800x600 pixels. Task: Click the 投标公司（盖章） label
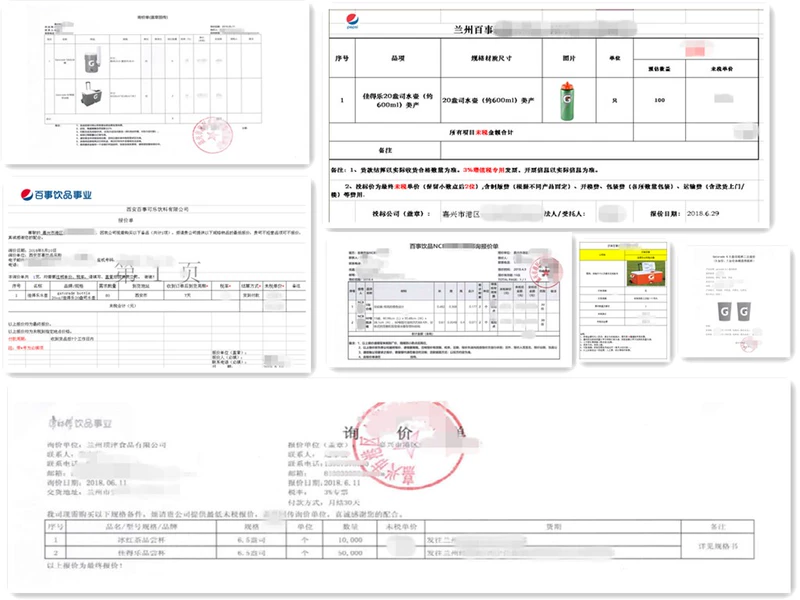click(401, 214)
